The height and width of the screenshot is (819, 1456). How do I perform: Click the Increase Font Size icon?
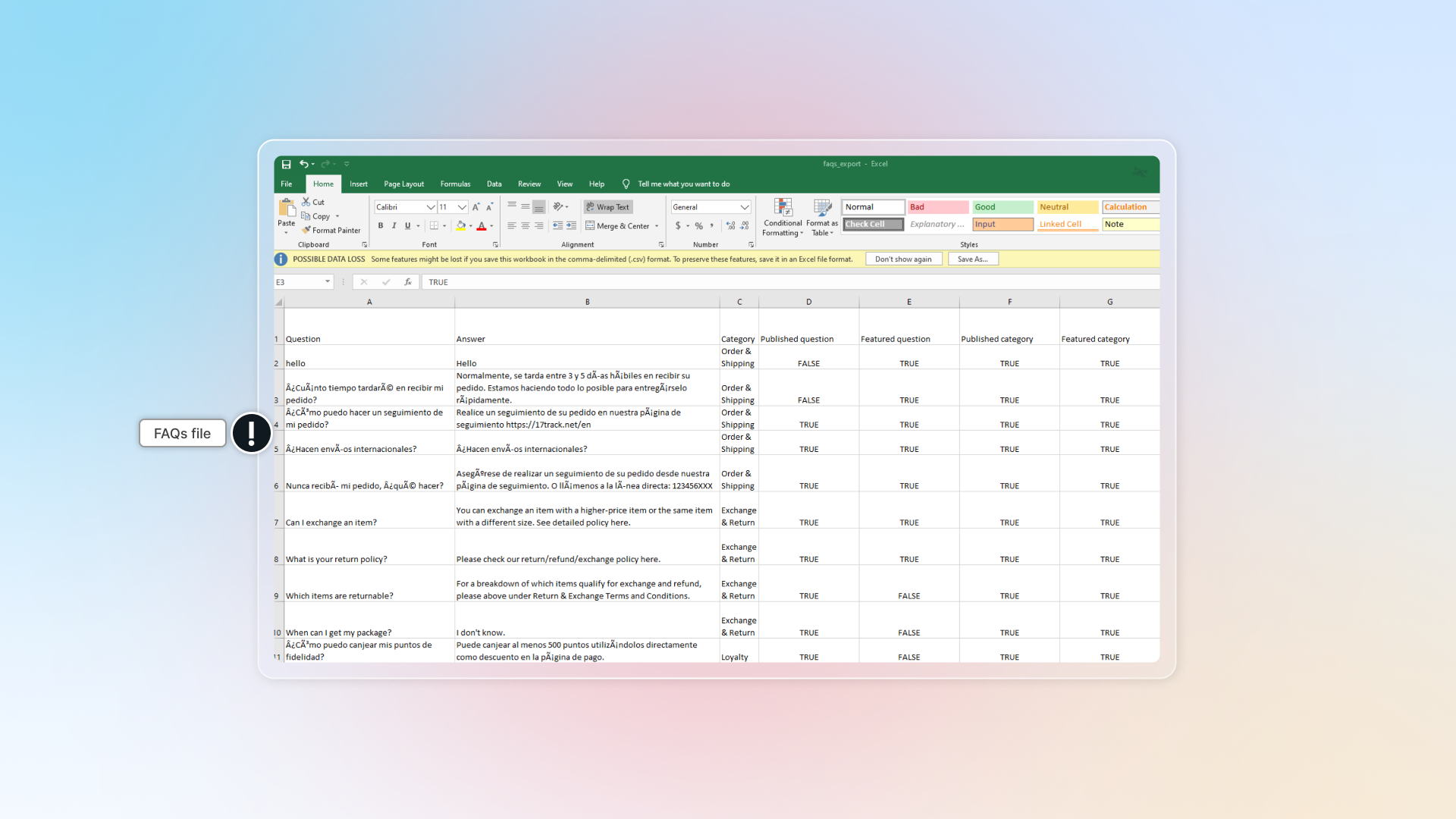[x=476, y=207]
